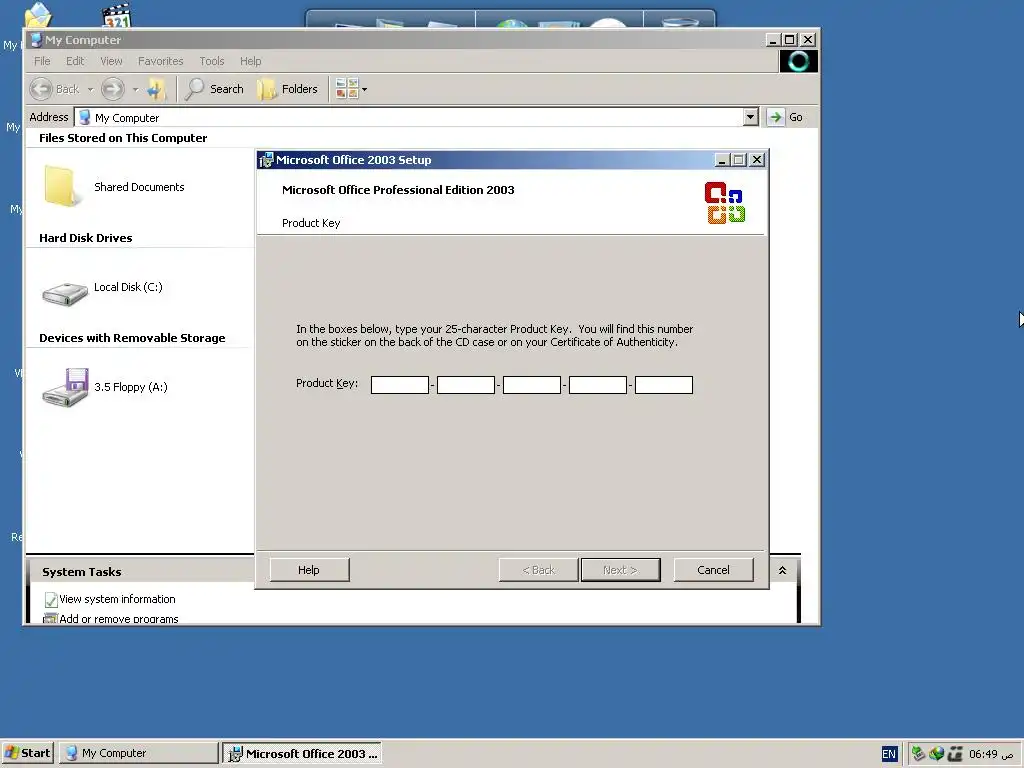The image size is (1024, 768).
Task: Click the first Product Key box
Action: click(x=400, y=385)
